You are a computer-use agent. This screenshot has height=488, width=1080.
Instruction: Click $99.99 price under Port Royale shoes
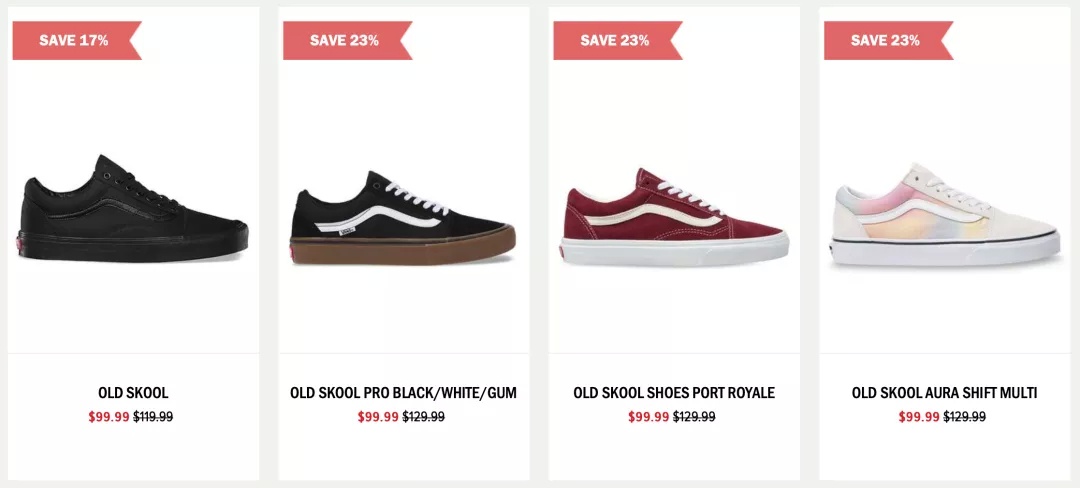649,416
